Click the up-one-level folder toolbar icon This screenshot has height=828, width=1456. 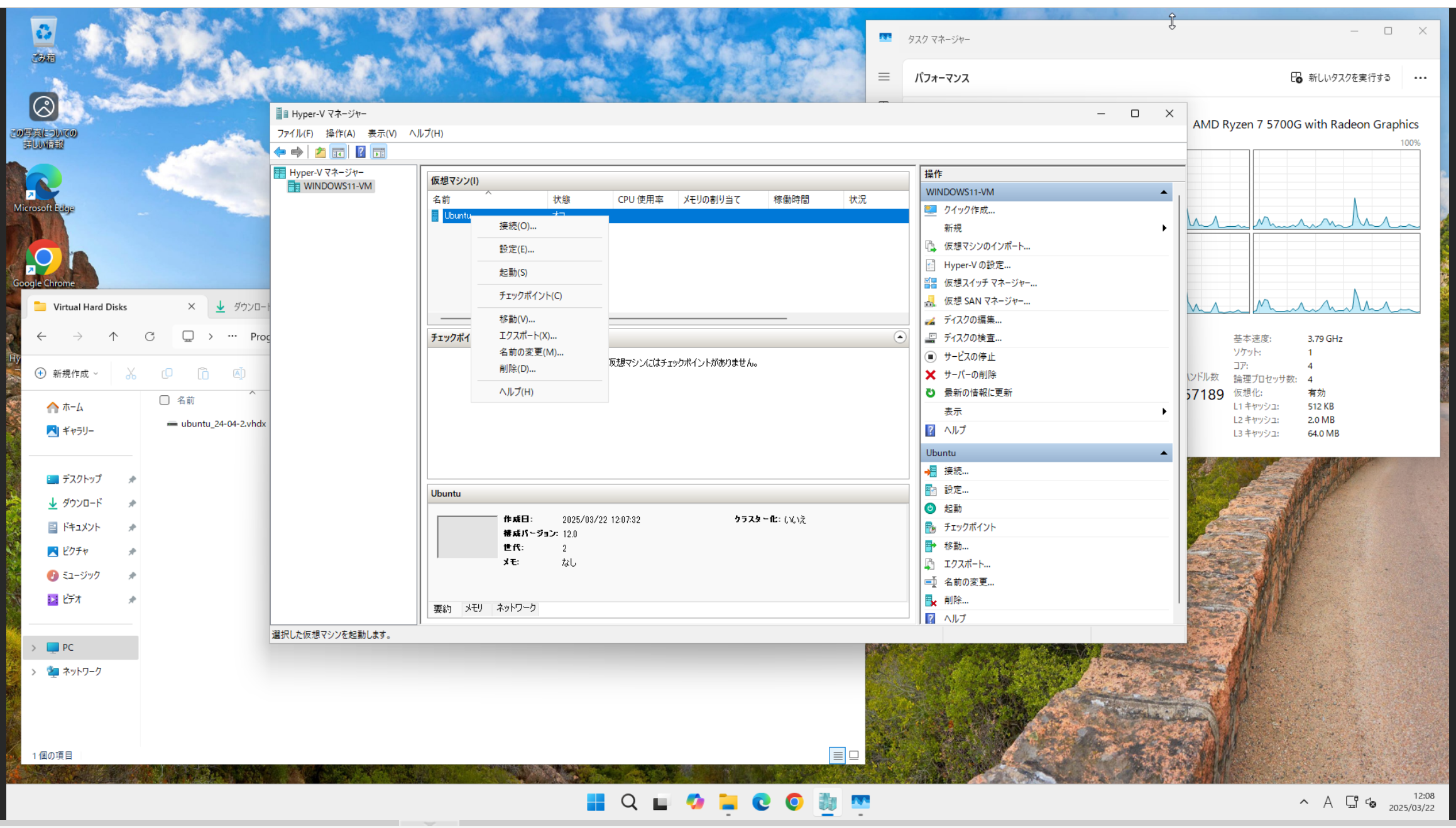(320, 152)
